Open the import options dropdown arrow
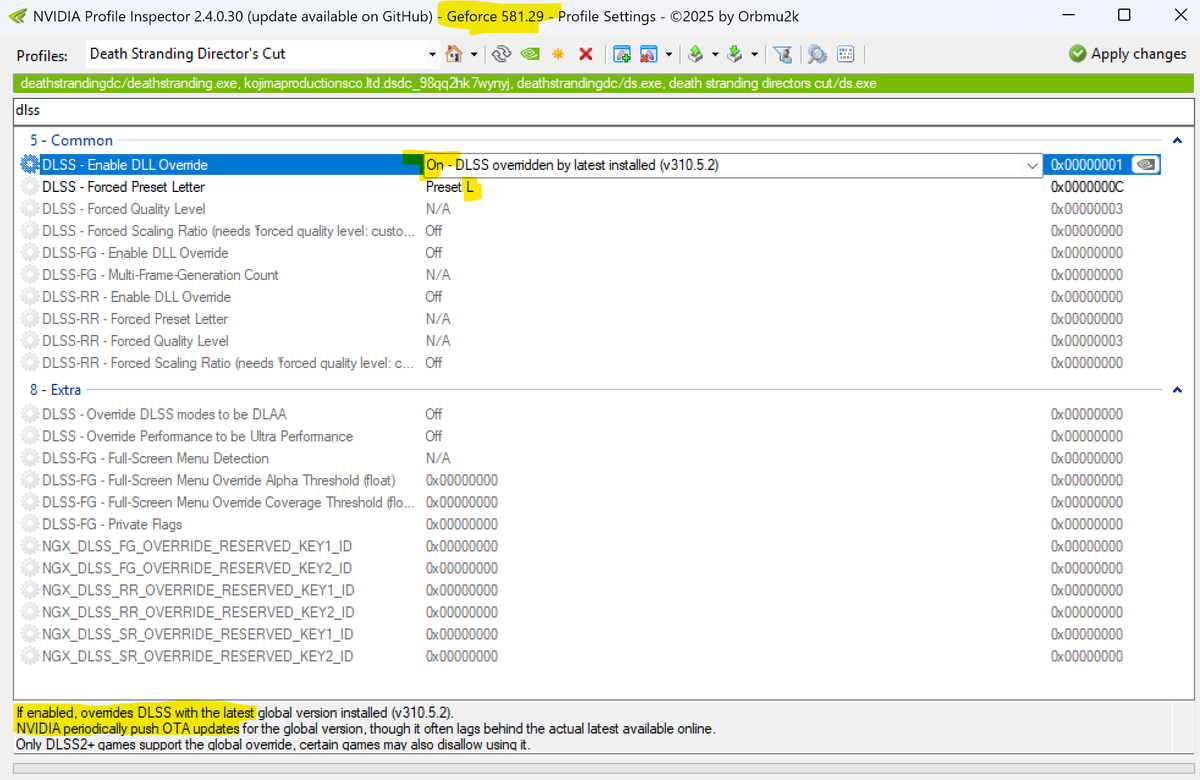 [x=755, y=54]
